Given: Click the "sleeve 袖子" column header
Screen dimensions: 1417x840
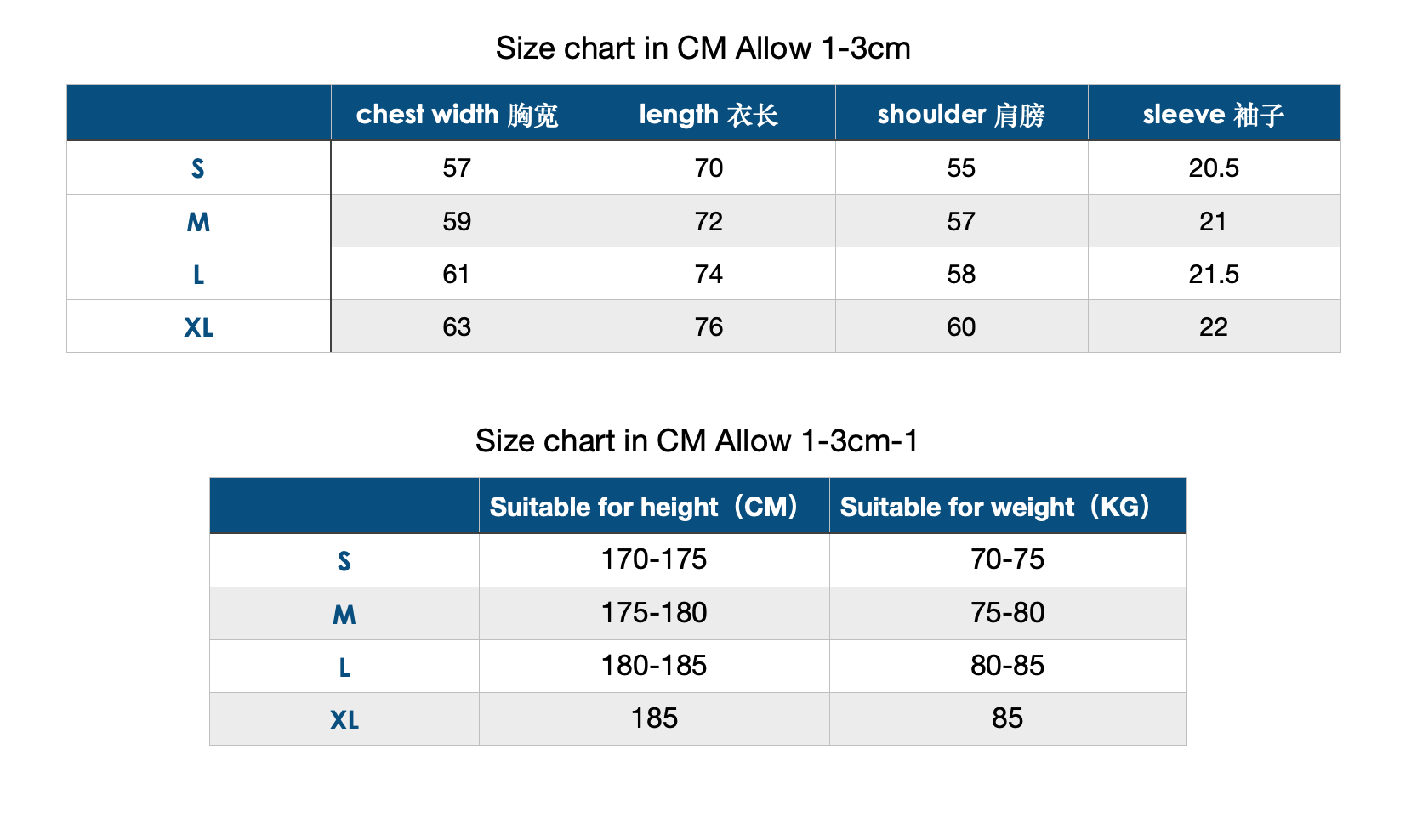Looking at the screenshot, I should (1213, 114).
